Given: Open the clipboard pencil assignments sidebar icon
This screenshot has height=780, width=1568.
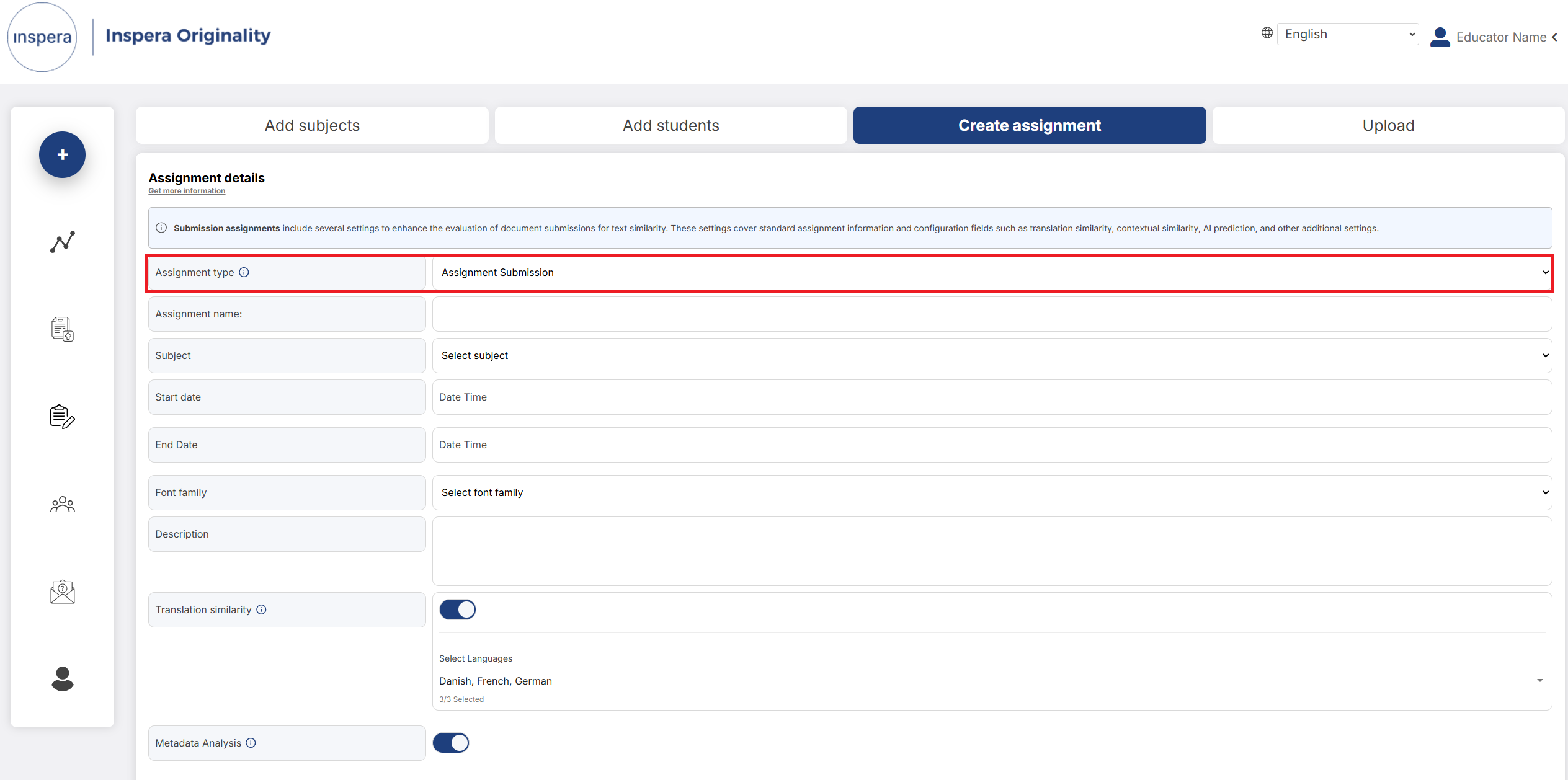Looking at the screenshot, I should click(63, 417).
